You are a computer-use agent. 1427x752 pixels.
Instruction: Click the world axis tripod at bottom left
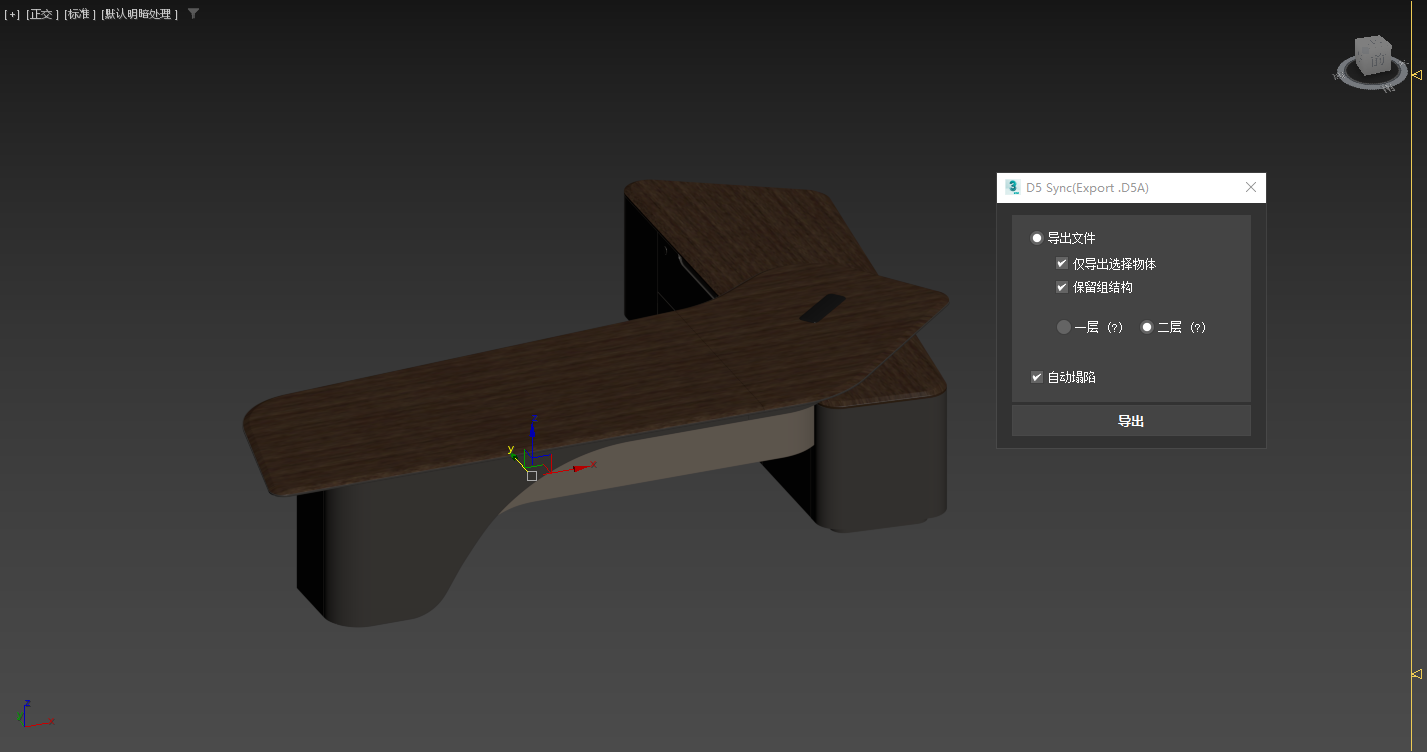(x=30, y=713)
